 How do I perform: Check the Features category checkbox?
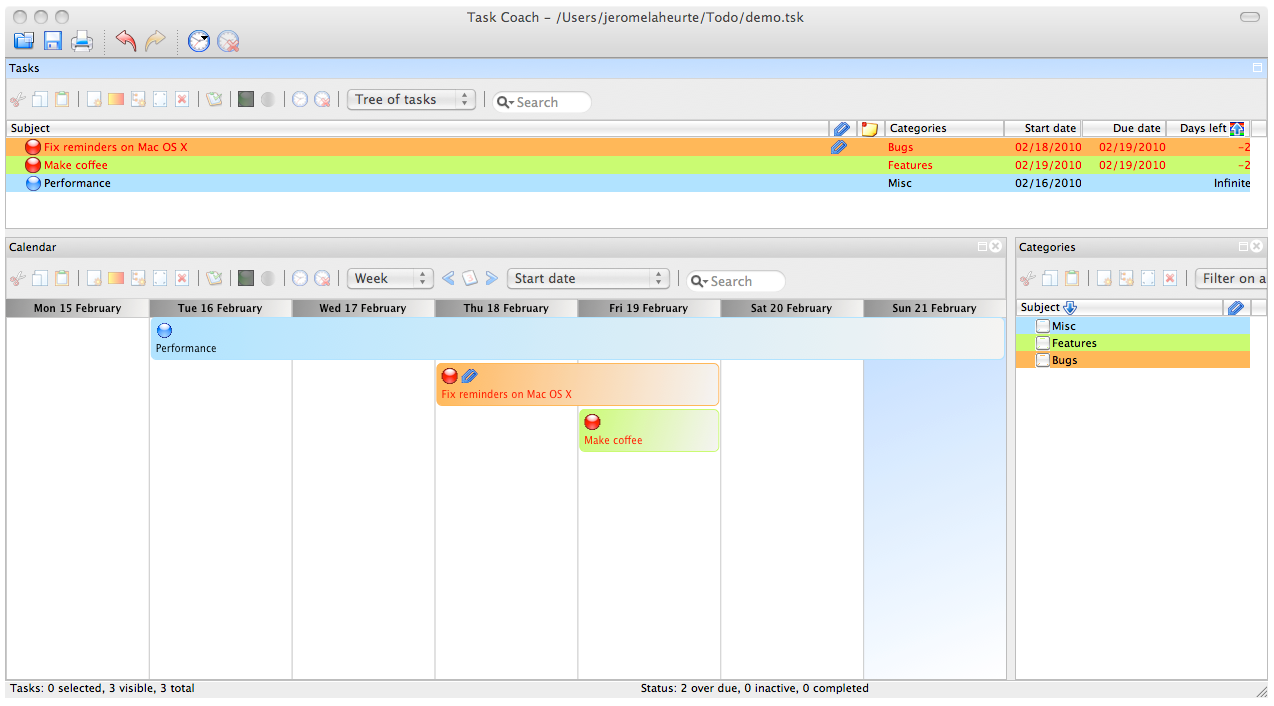[1043, 343]
